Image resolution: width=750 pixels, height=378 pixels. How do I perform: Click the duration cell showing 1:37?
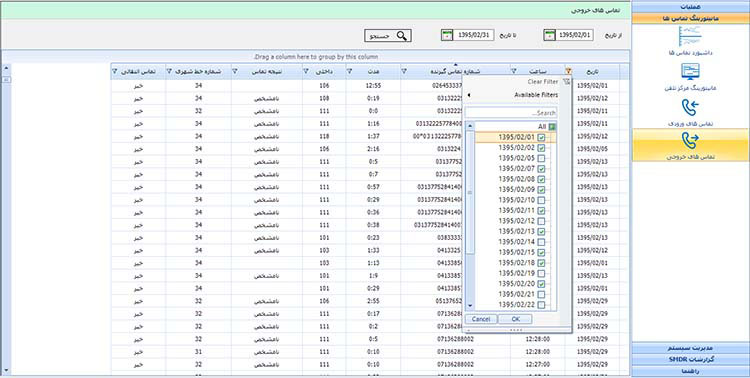pyautogui.click(x=373, y=136)
